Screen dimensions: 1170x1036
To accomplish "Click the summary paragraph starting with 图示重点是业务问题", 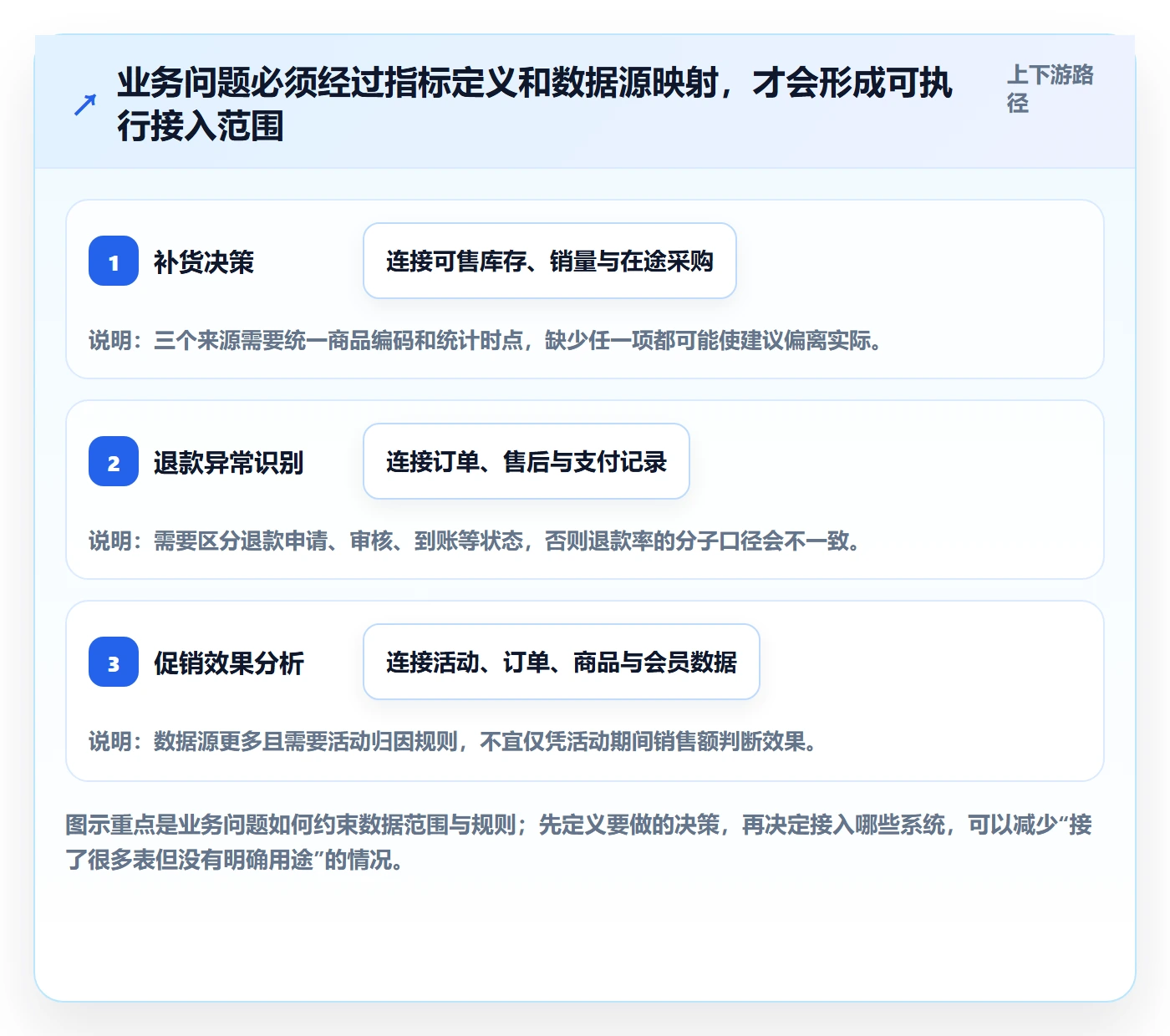I will 579,842.
